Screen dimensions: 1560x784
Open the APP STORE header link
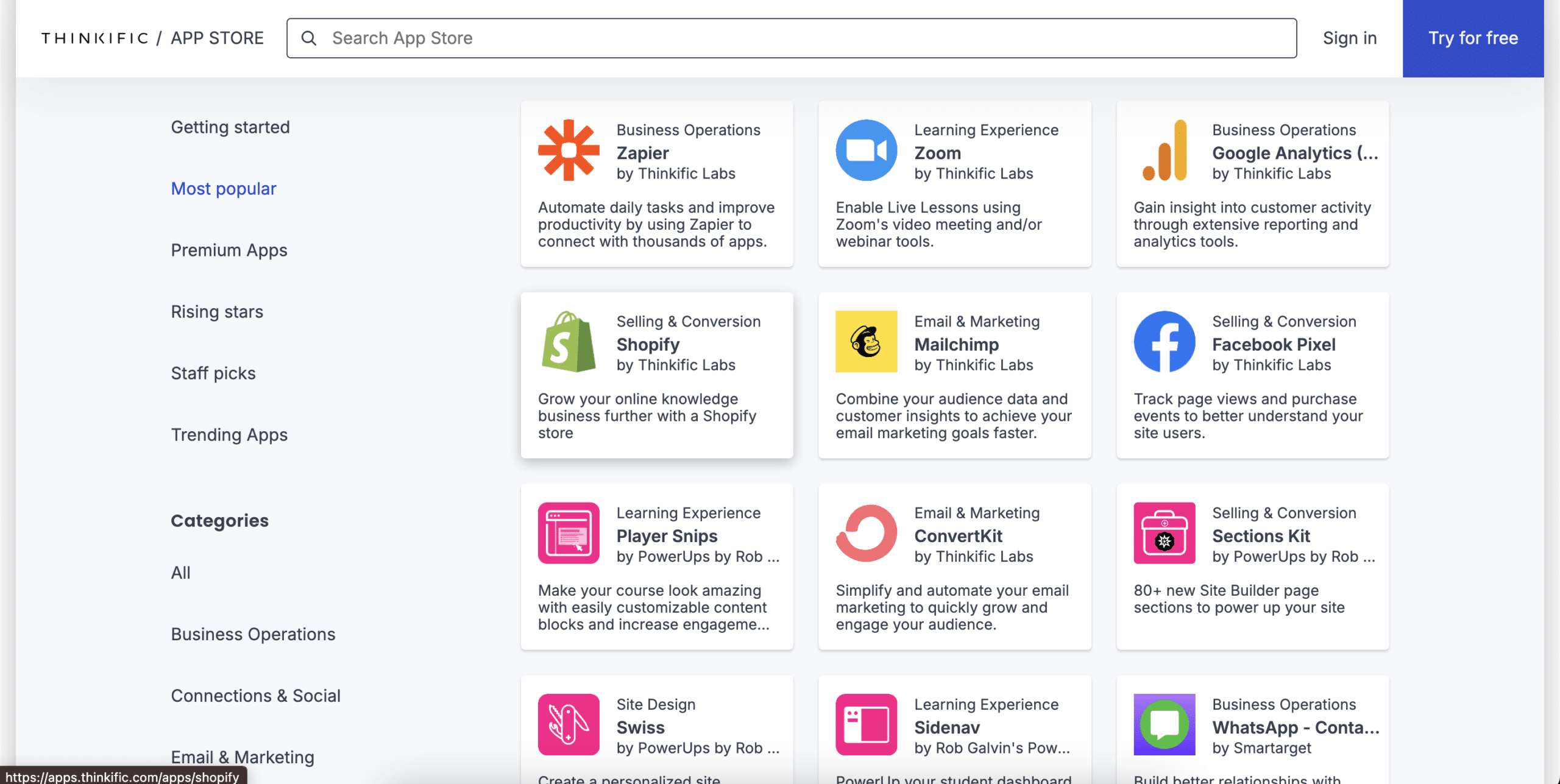point(217,38)
